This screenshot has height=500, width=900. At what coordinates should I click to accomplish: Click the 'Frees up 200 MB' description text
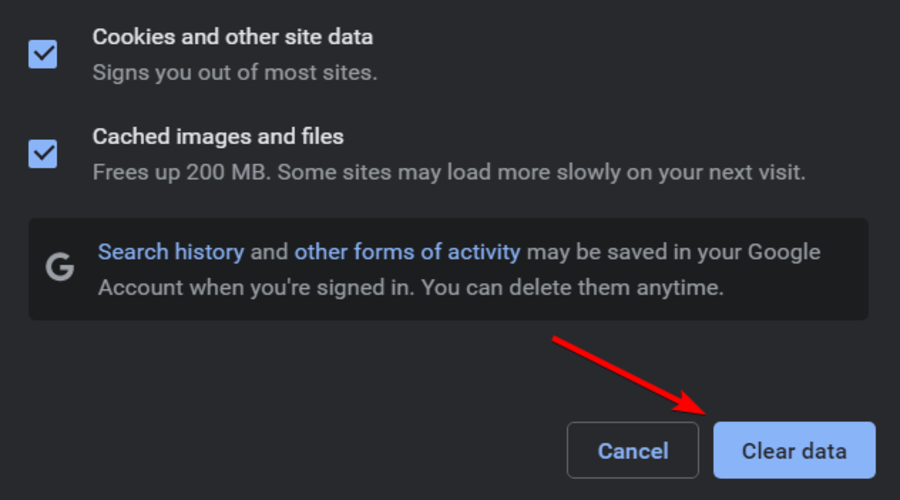click(181, 172)
